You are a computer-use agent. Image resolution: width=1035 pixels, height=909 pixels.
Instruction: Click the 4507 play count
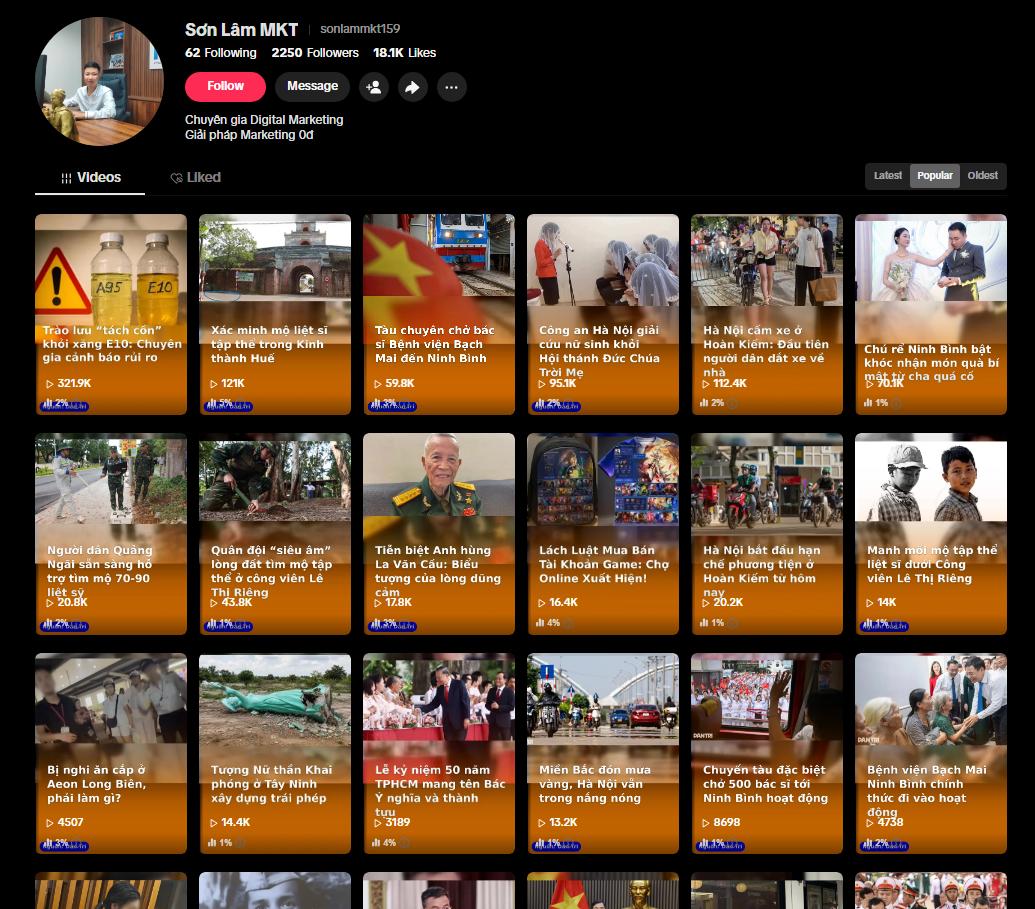coord(65,823)
